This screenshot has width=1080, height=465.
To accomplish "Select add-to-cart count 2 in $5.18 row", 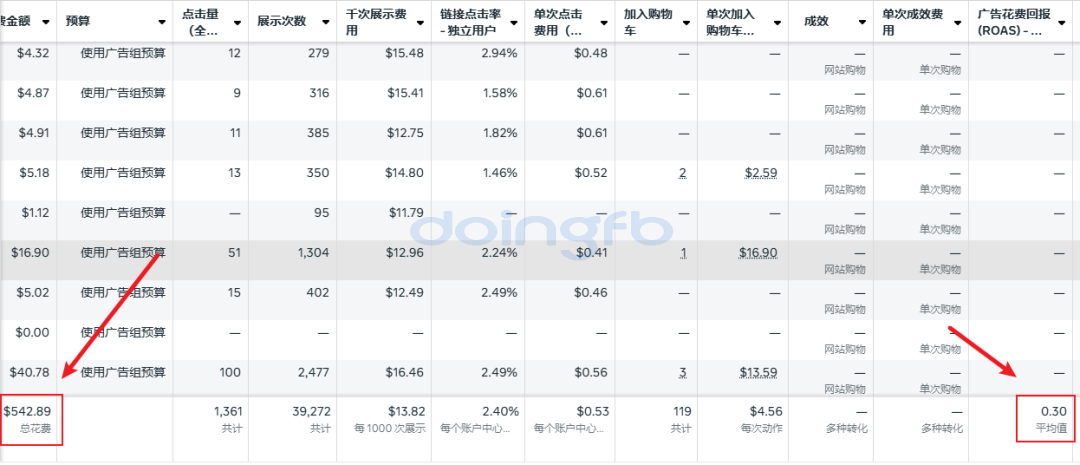I will 683,173.
